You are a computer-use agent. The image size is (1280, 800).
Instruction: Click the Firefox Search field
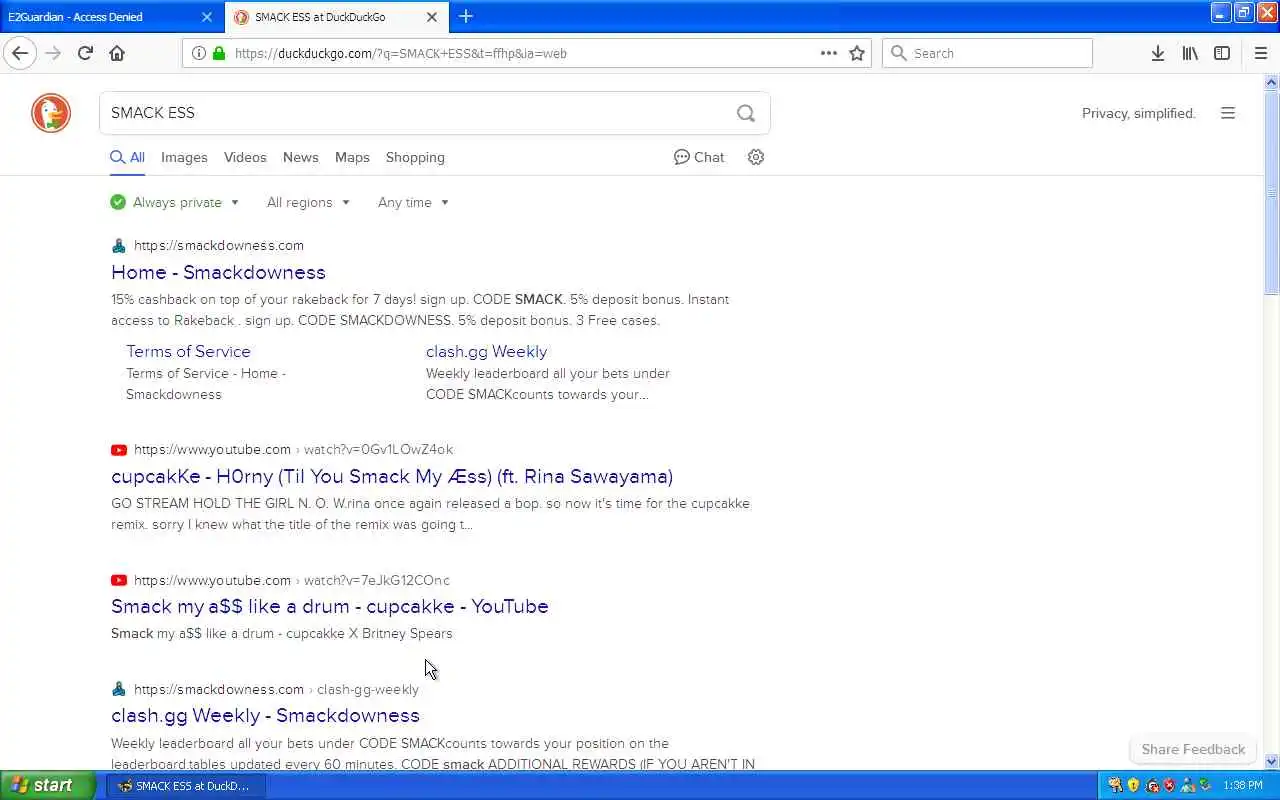[x=987, y=53]
